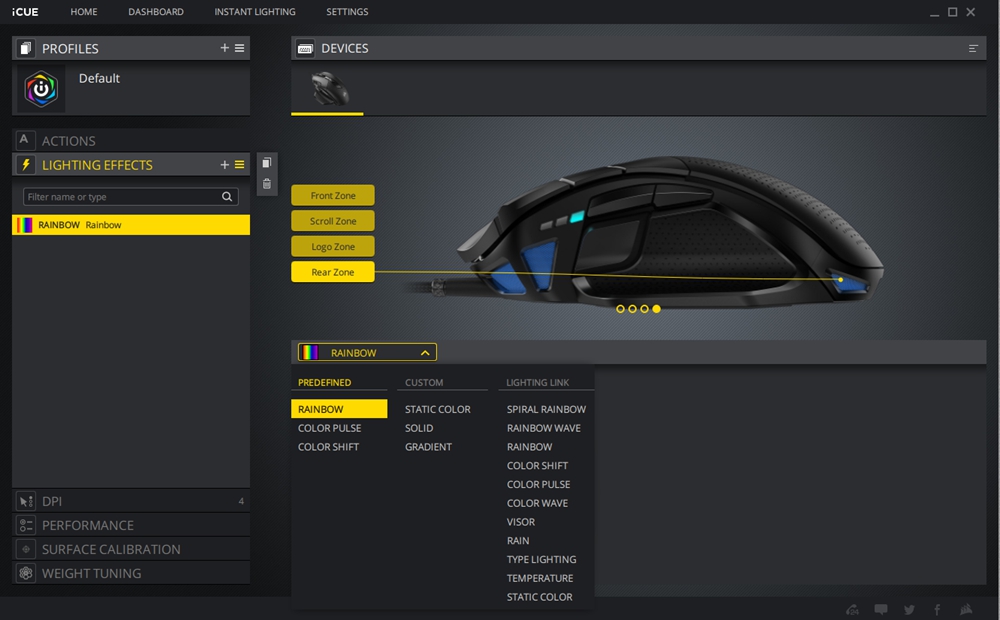Click the rear zone LED marker on mouse

coord(841,280)
